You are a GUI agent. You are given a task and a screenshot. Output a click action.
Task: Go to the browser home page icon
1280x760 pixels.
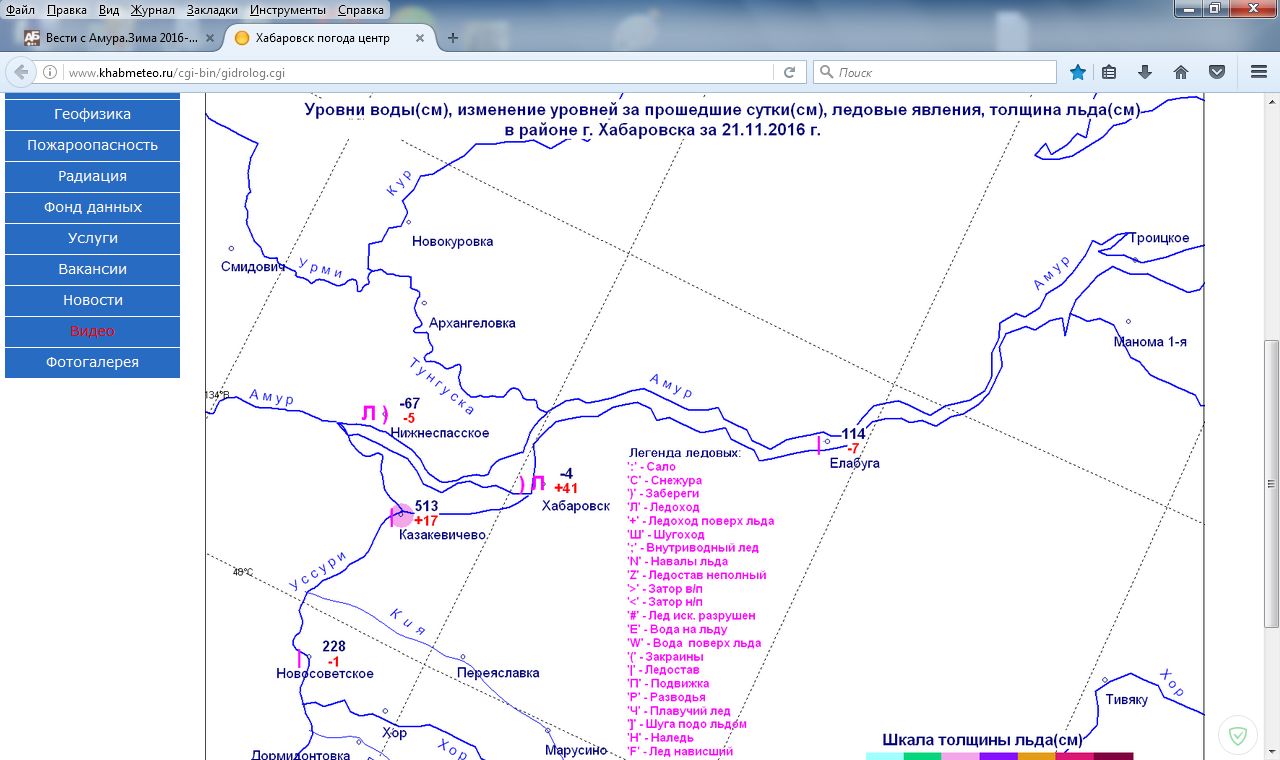pos(1181,72)
